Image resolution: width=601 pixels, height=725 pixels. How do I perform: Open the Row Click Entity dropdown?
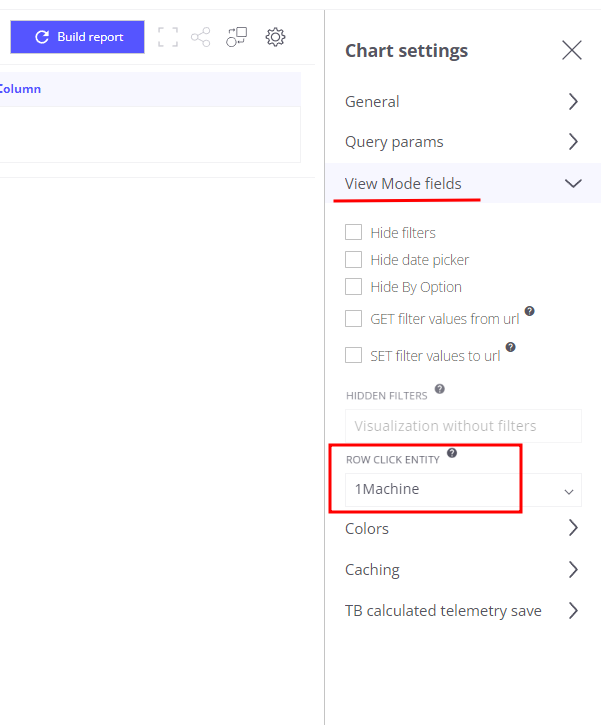pos(463,490)
